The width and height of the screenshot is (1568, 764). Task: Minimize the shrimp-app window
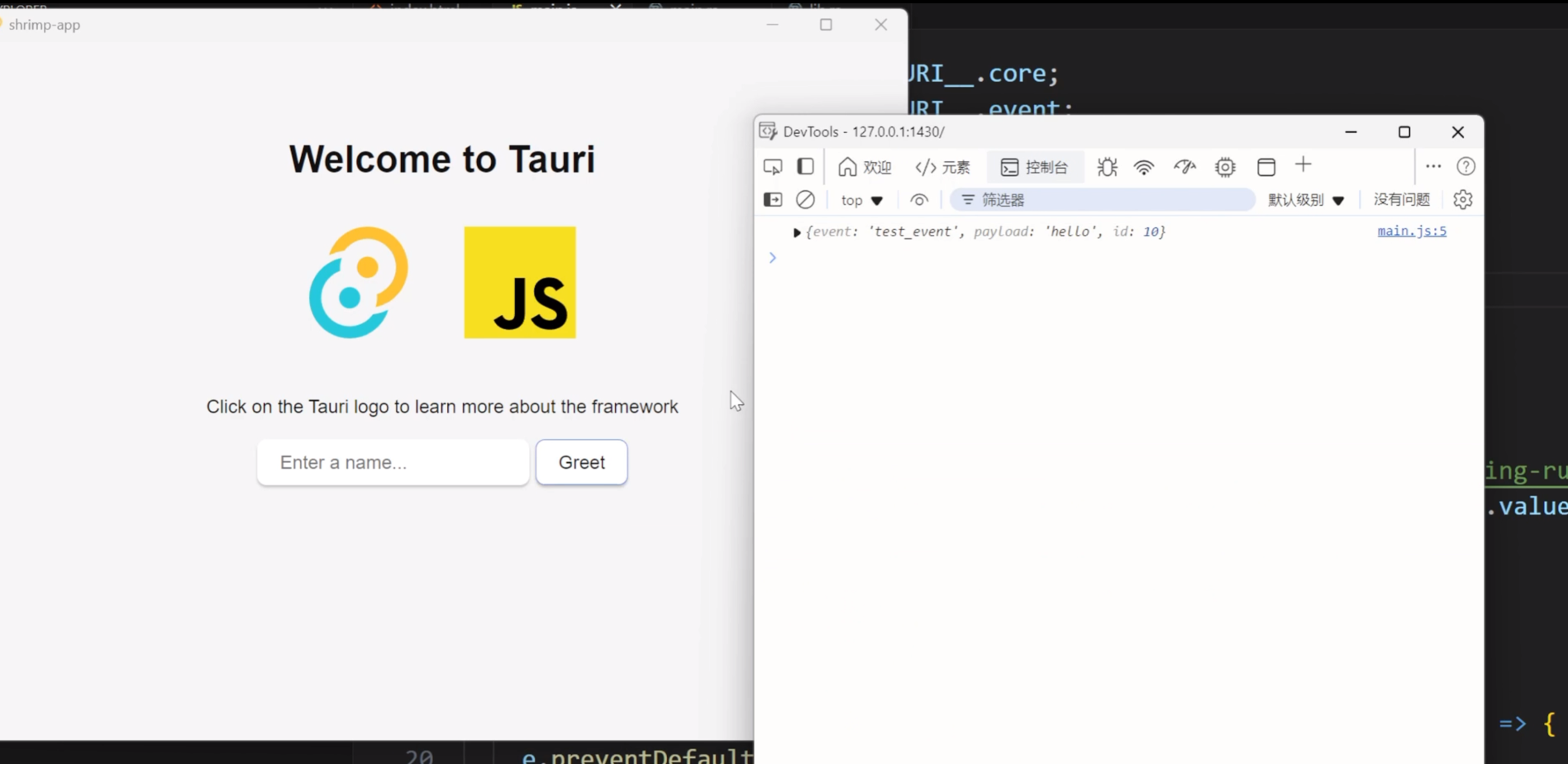(772, 25)
